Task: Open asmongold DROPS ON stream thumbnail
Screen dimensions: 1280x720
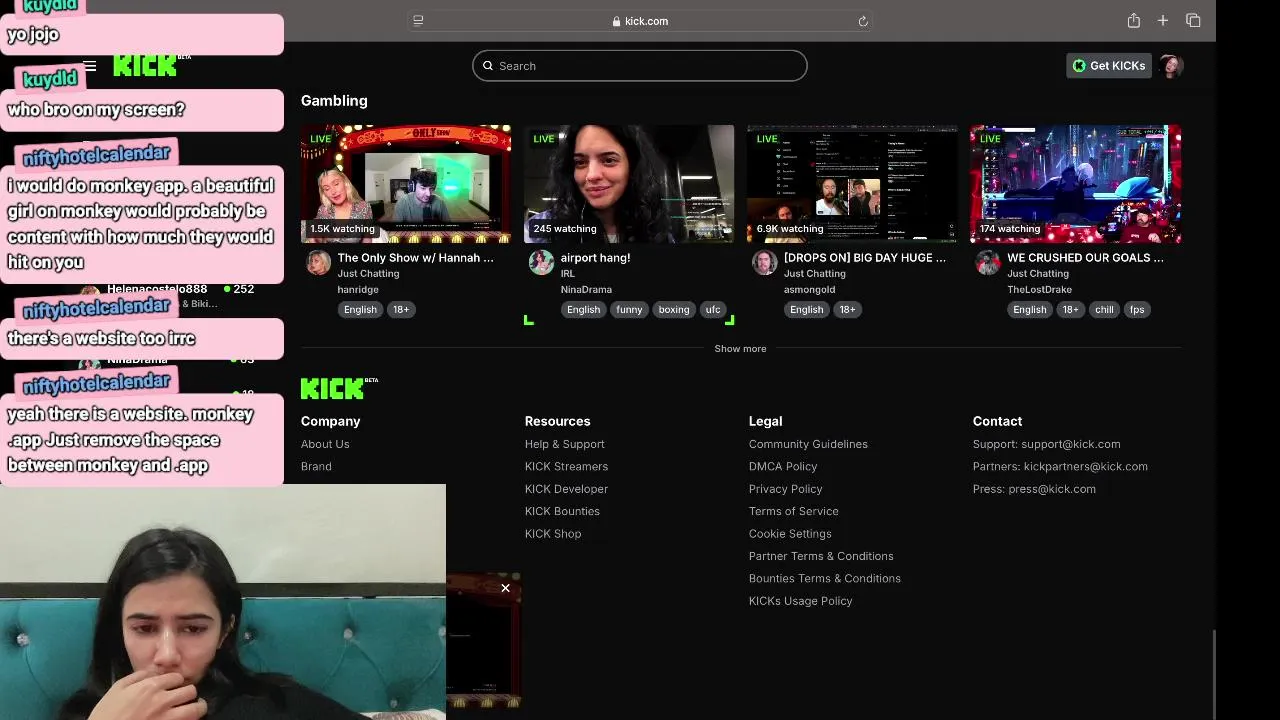Action: tap(852, 184)
